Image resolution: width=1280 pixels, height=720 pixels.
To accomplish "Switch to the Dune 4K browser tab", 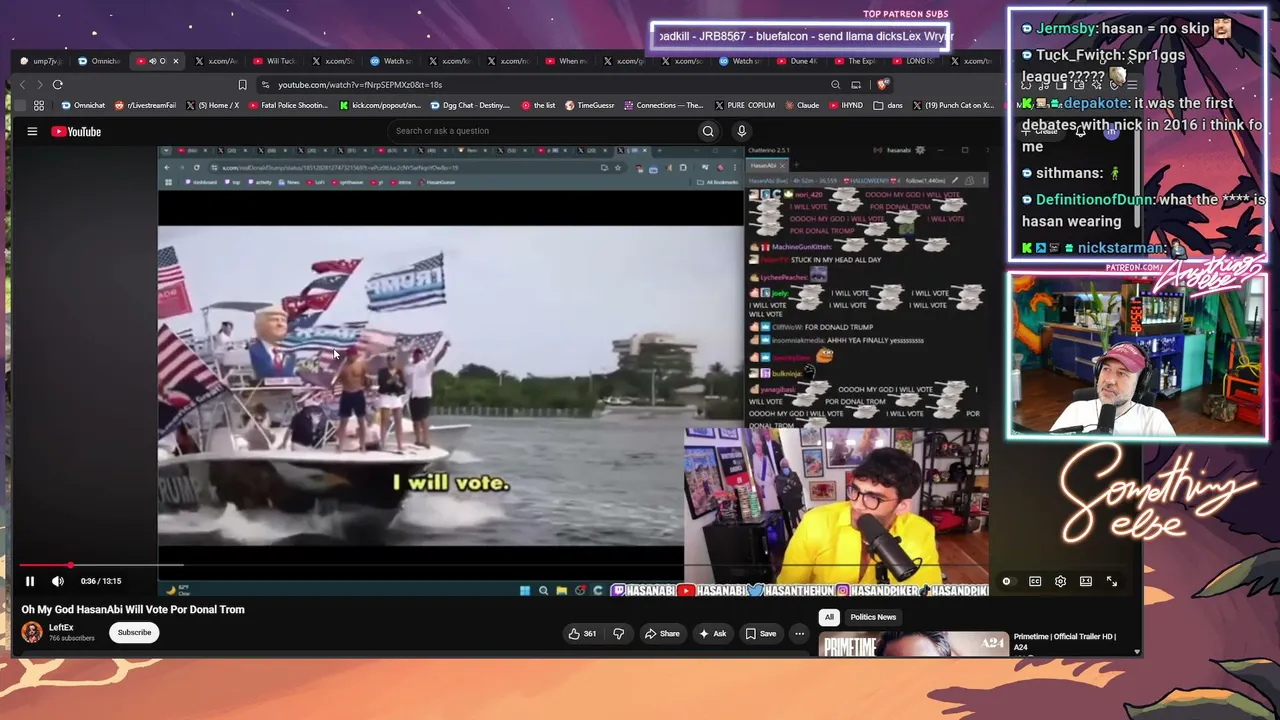I will 797,61.
